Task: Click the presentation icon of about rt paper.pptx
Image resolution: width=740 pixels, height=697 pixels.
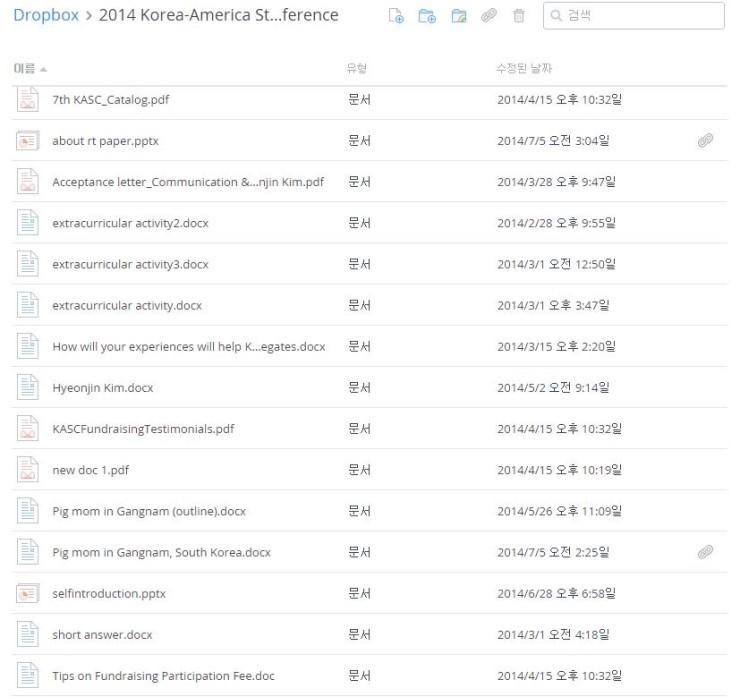Action: [x=27, y=141]
